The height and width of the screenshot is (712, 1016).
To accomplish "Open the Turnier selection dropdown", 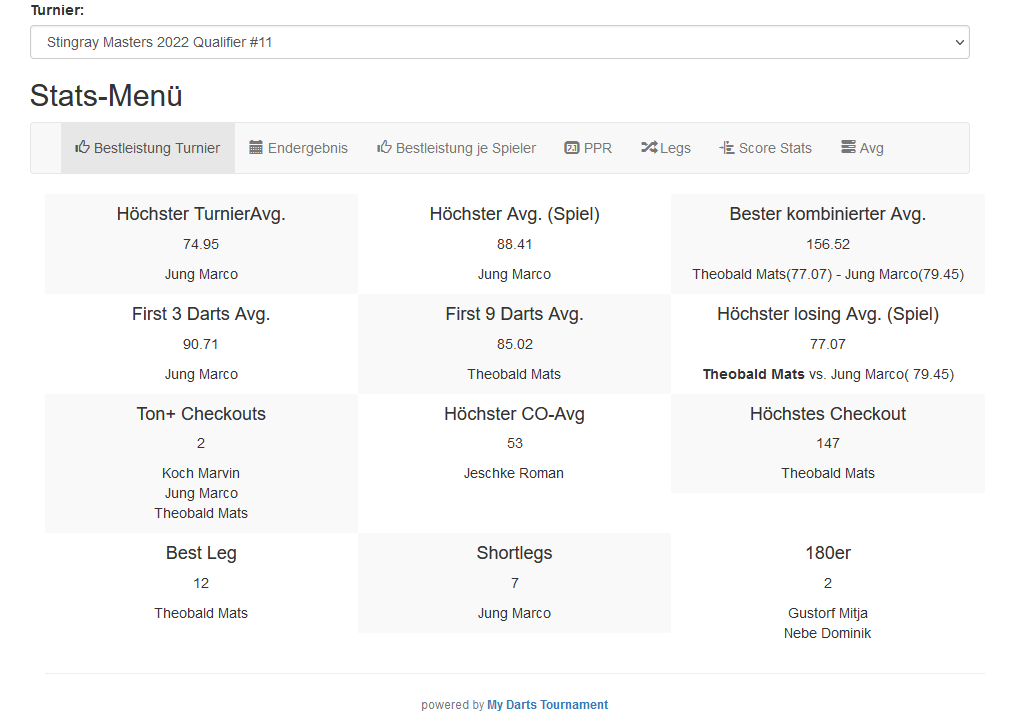I will pos(499,43).
